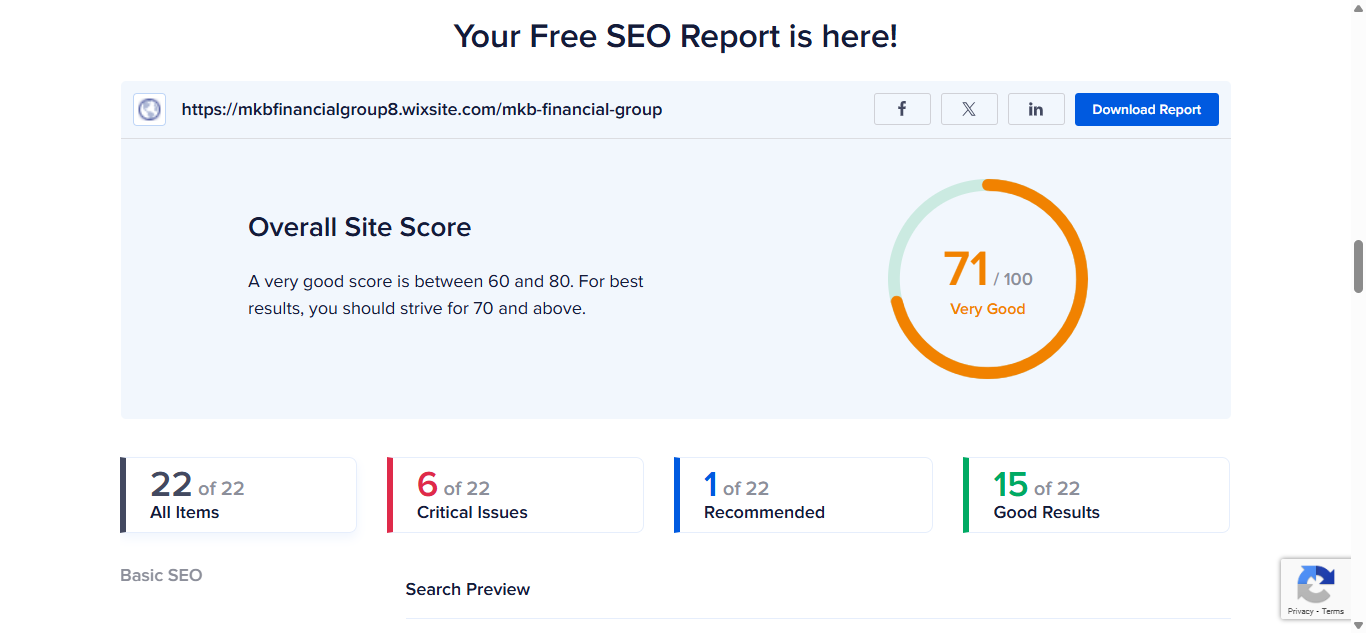The height and width of the screenshot is (633, 1366).
Task: Click the Search Preview heading
Action: click(x=468, y=589)
